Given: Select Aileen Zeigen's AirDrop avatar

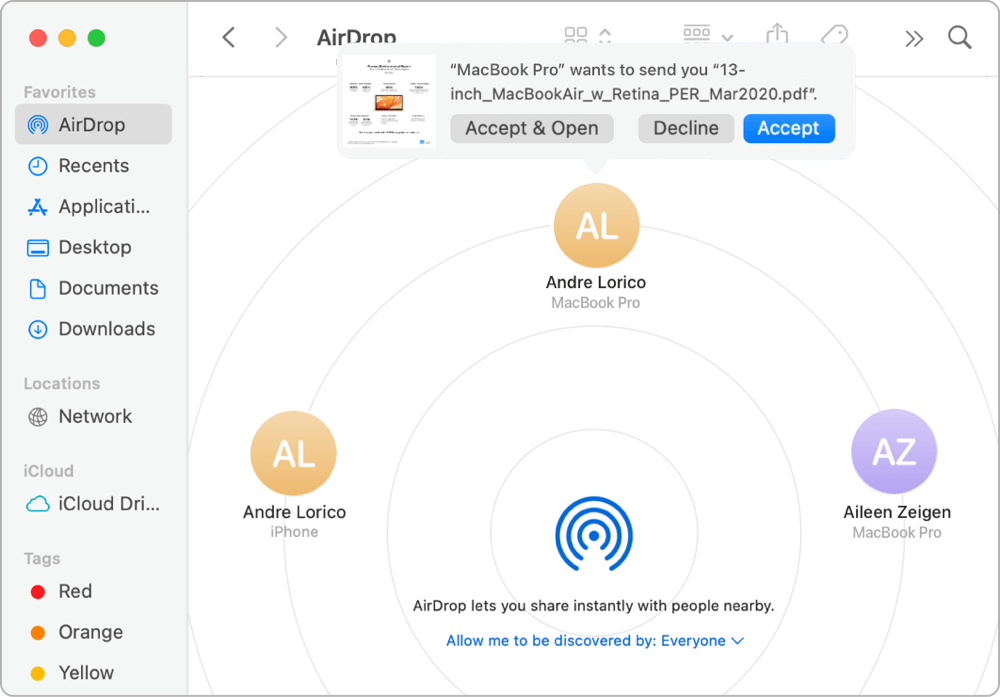Looking at the screenshot, I should (x=894, y=451).
